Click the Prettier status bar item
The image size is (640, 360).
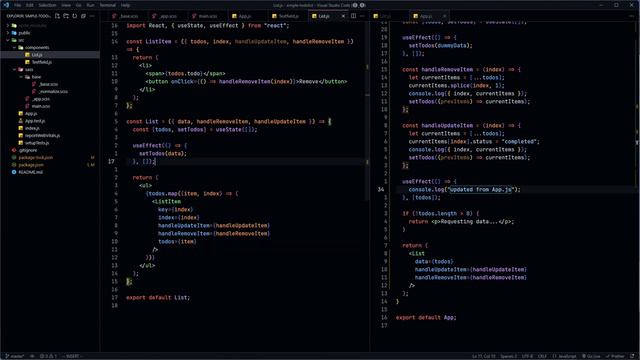[x=616, y=356]
